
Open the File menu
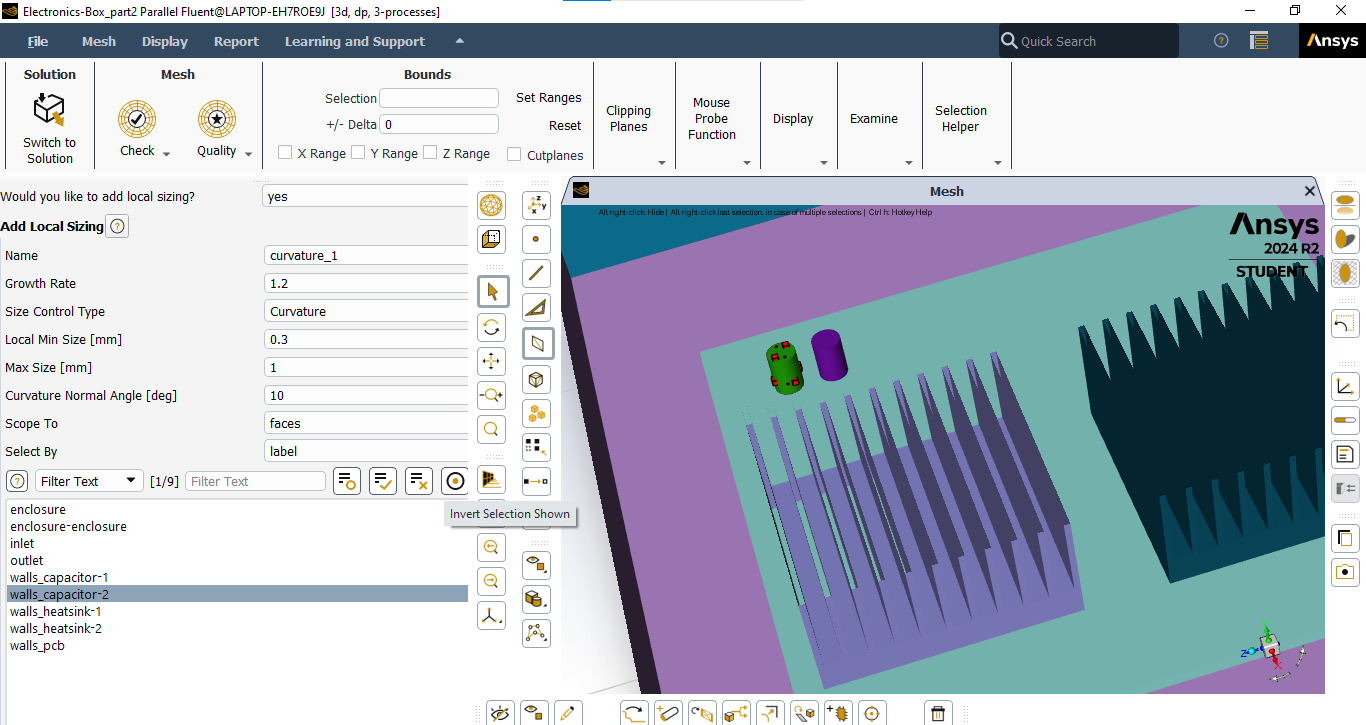click(x=38, y=41)
